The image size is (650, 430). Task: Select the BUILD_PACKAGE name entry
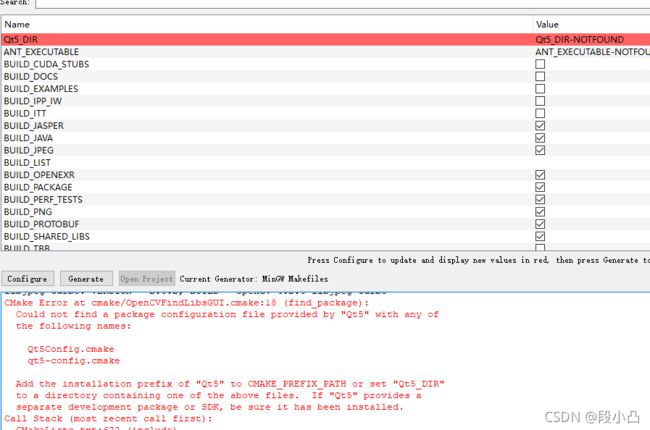(x=38, y=187)
